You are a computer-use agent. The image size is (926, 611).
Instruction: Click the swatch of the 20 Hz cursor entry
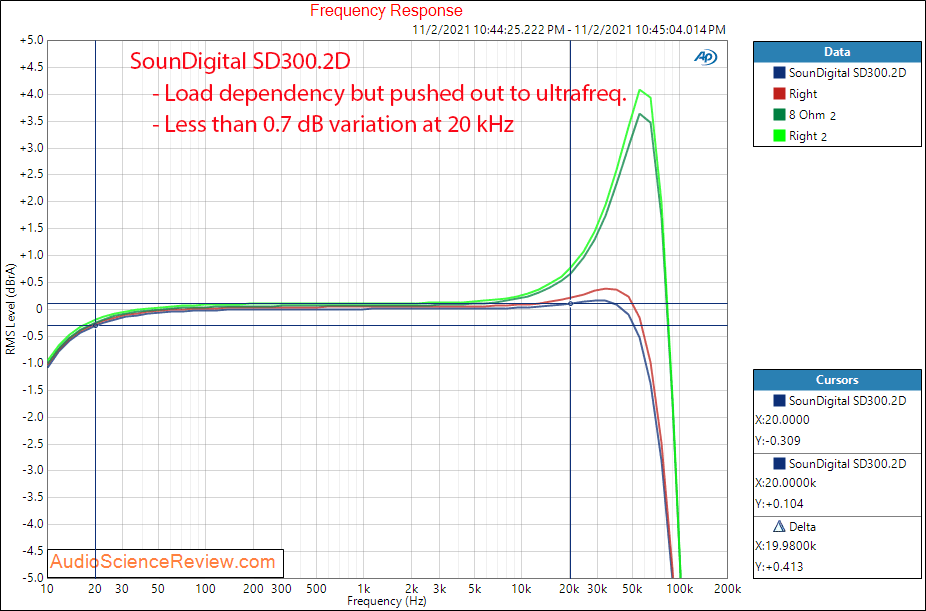point(779,401)
